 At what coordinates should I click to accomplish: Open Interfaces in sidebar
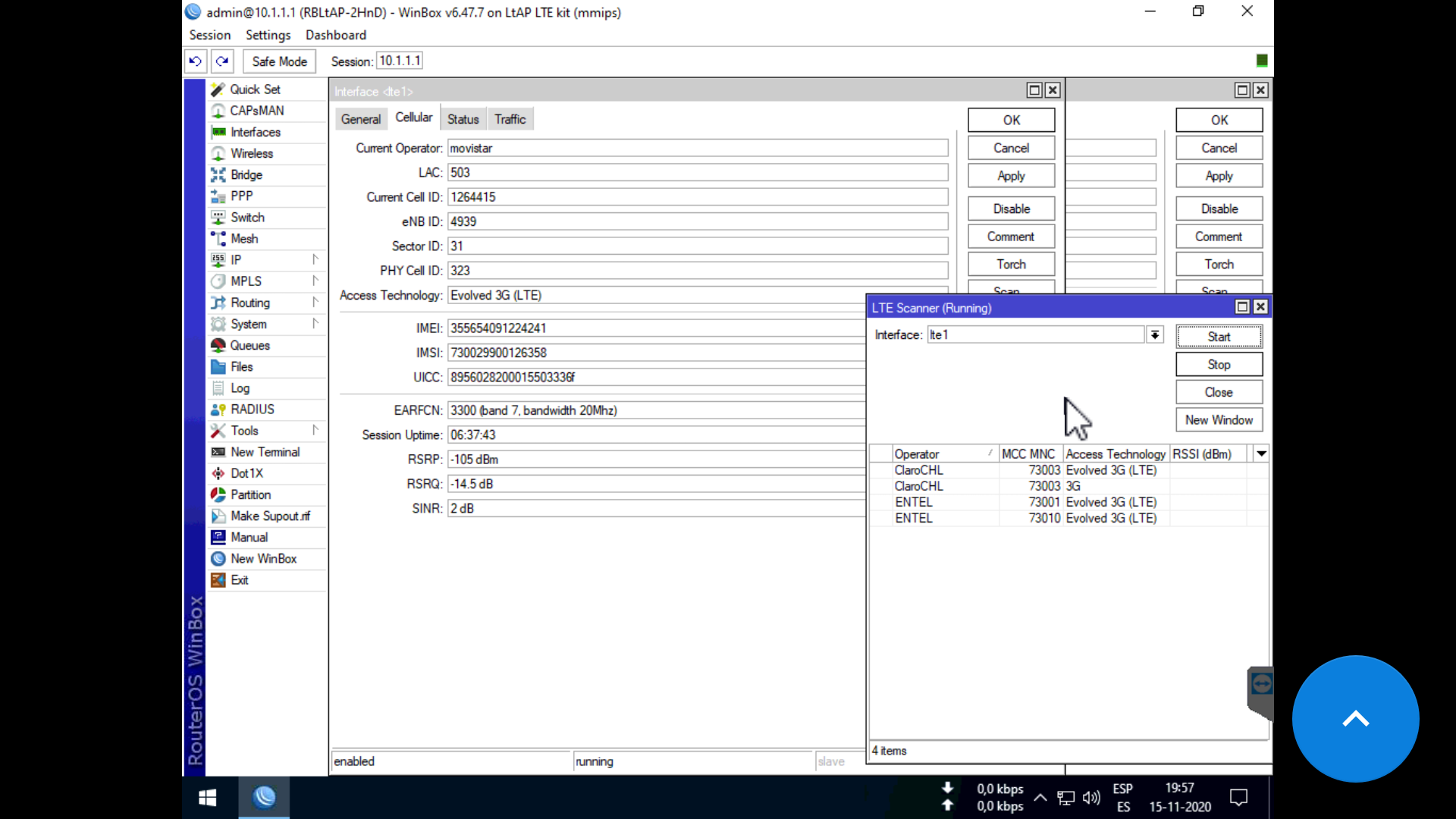256,132
